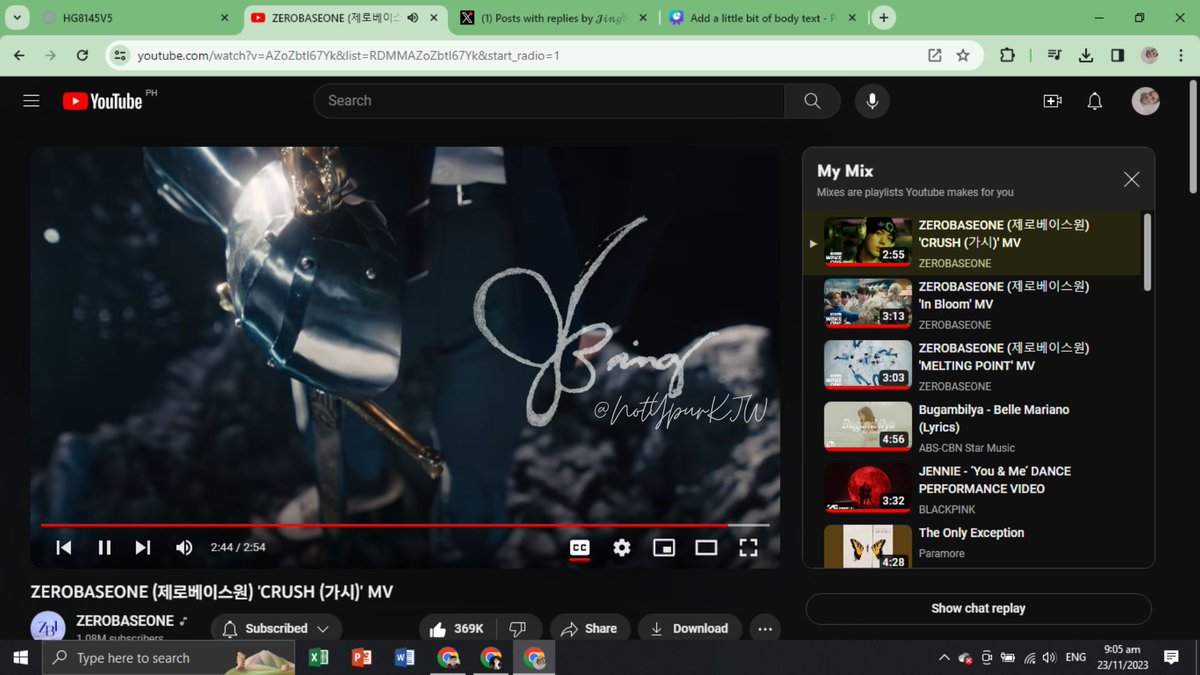Enter full screen video mode
1200x675 pixels.
pos(748,547)
